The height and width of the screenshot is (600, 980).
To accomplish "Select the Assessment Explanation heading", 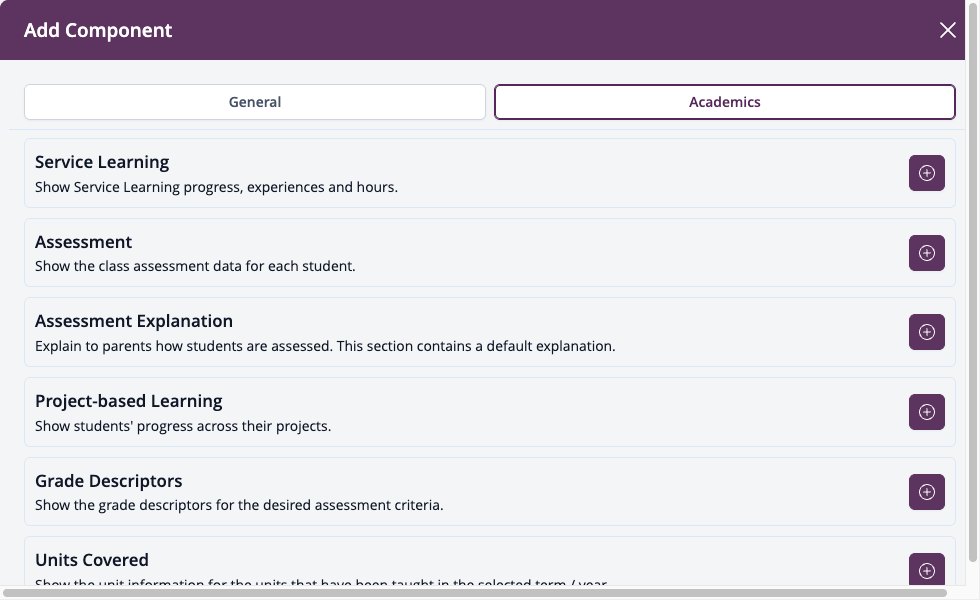I will (x=134, y=321).
